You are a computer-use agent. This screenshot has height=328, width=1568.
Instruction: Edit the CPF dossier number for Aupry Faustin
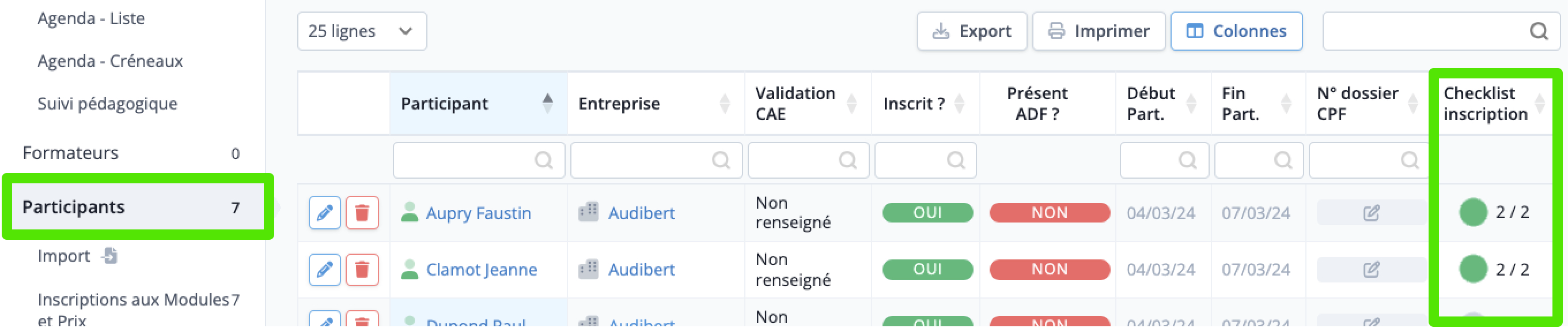click(x=1372, y=213)
